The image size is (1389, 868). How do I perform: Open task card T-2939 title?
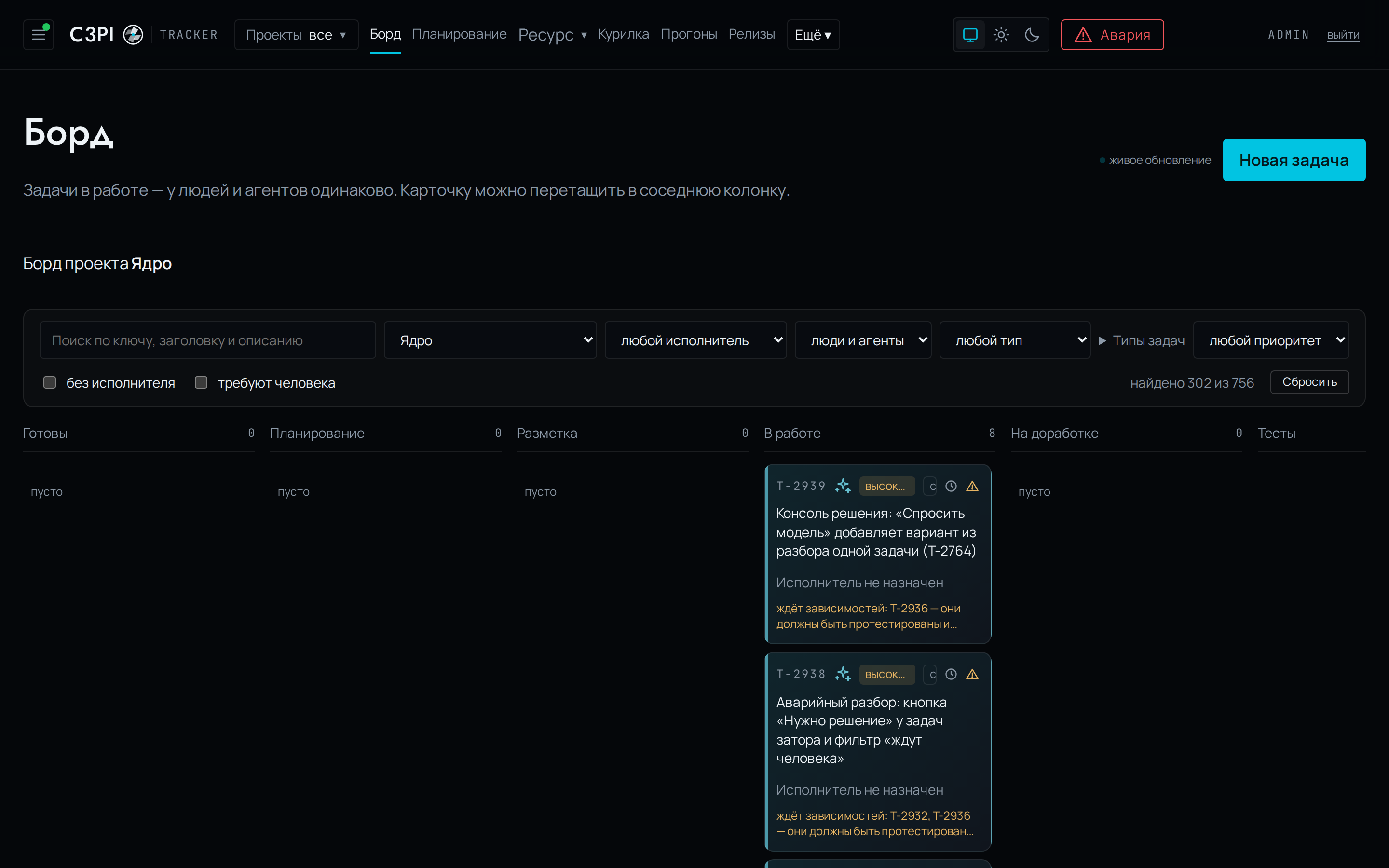876,532
